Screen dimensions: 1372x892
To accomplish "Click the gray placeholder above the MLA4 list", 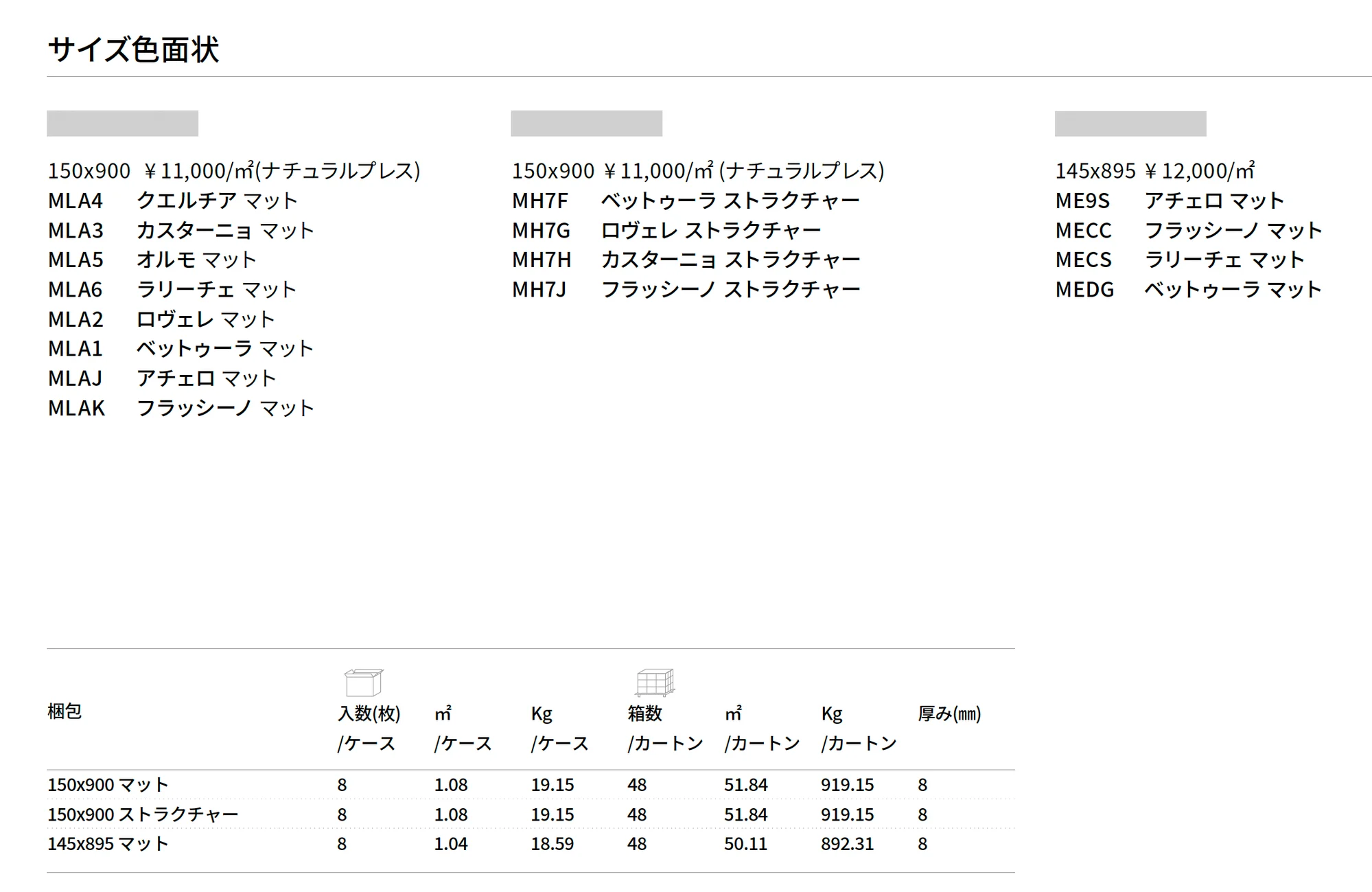I will [x=123, y=124].
